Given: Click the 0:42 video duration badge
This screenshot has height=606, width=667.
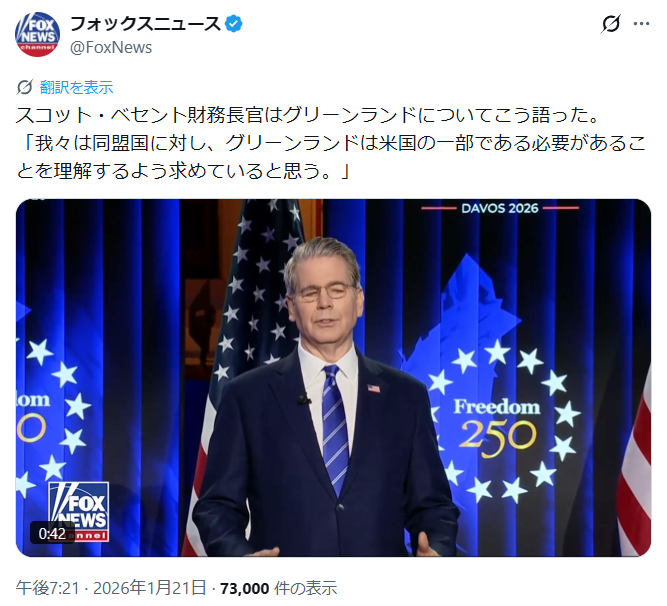Looking at the screenshot, I should coord(52,533).
